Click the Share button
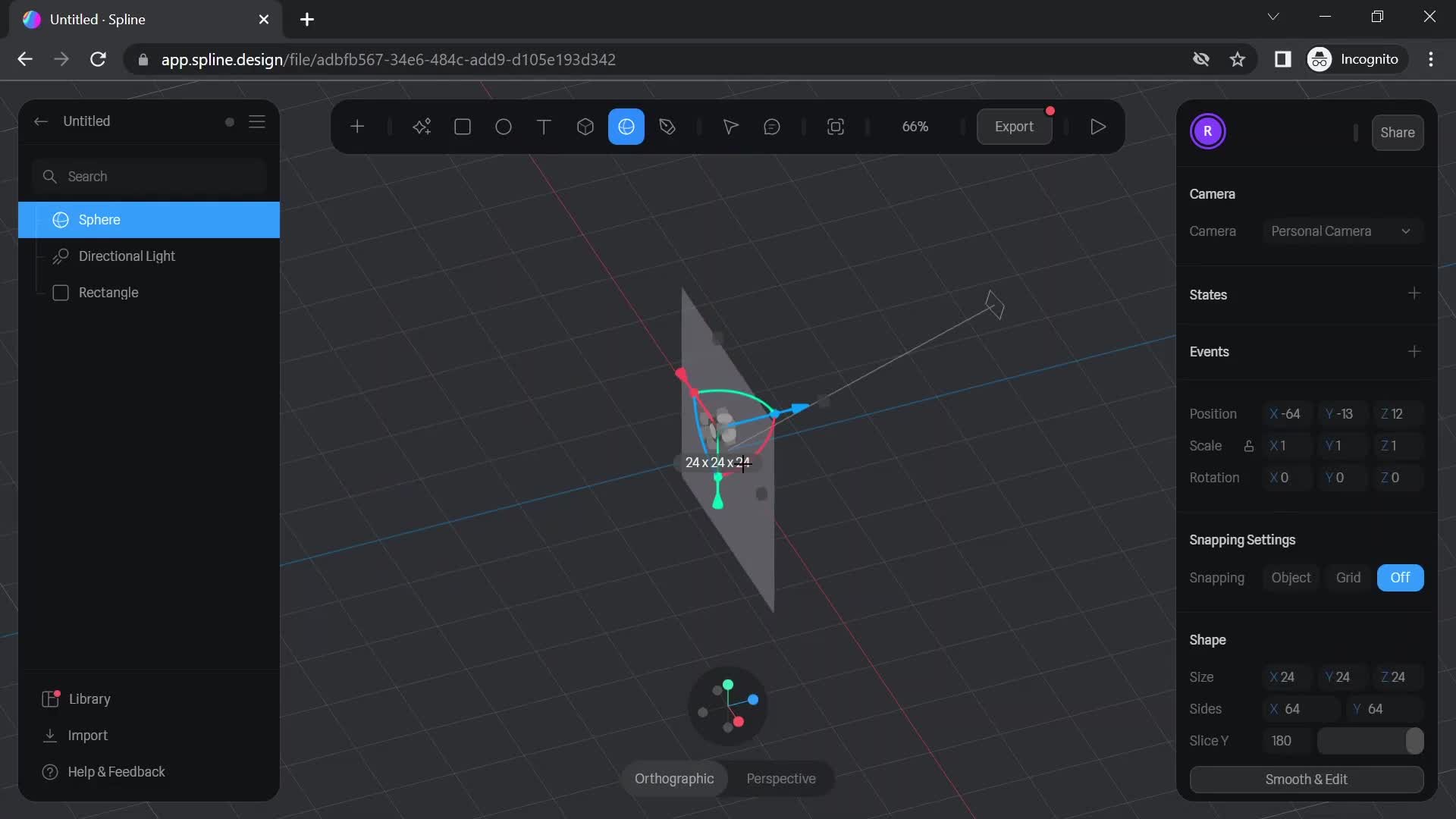This screenshot has height=819, width=1456. (x=1398, y=133)
